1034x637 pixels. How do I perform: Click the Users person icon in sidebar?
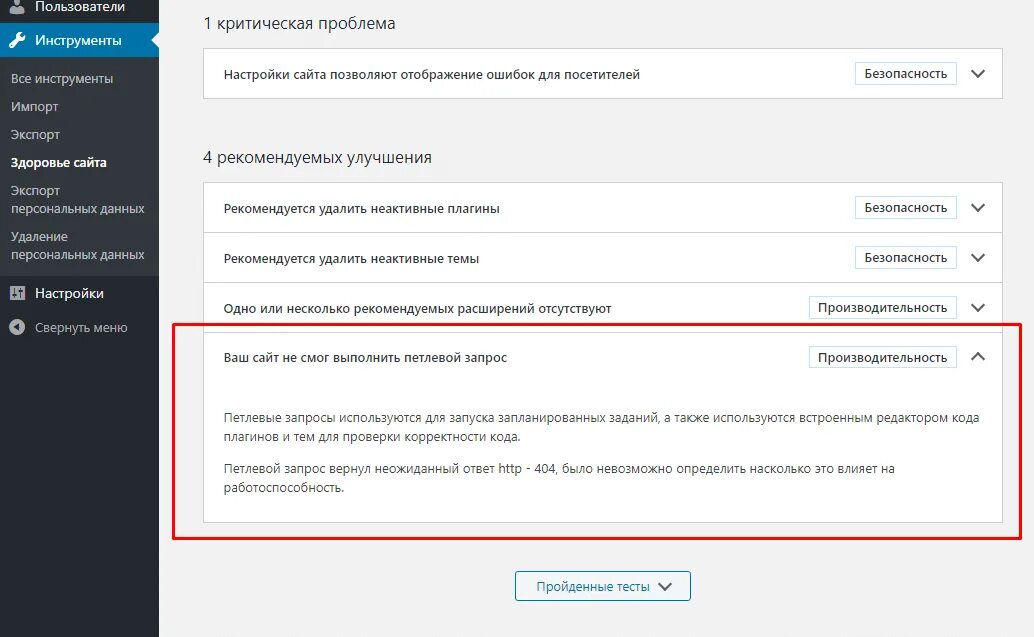(17, 7)
